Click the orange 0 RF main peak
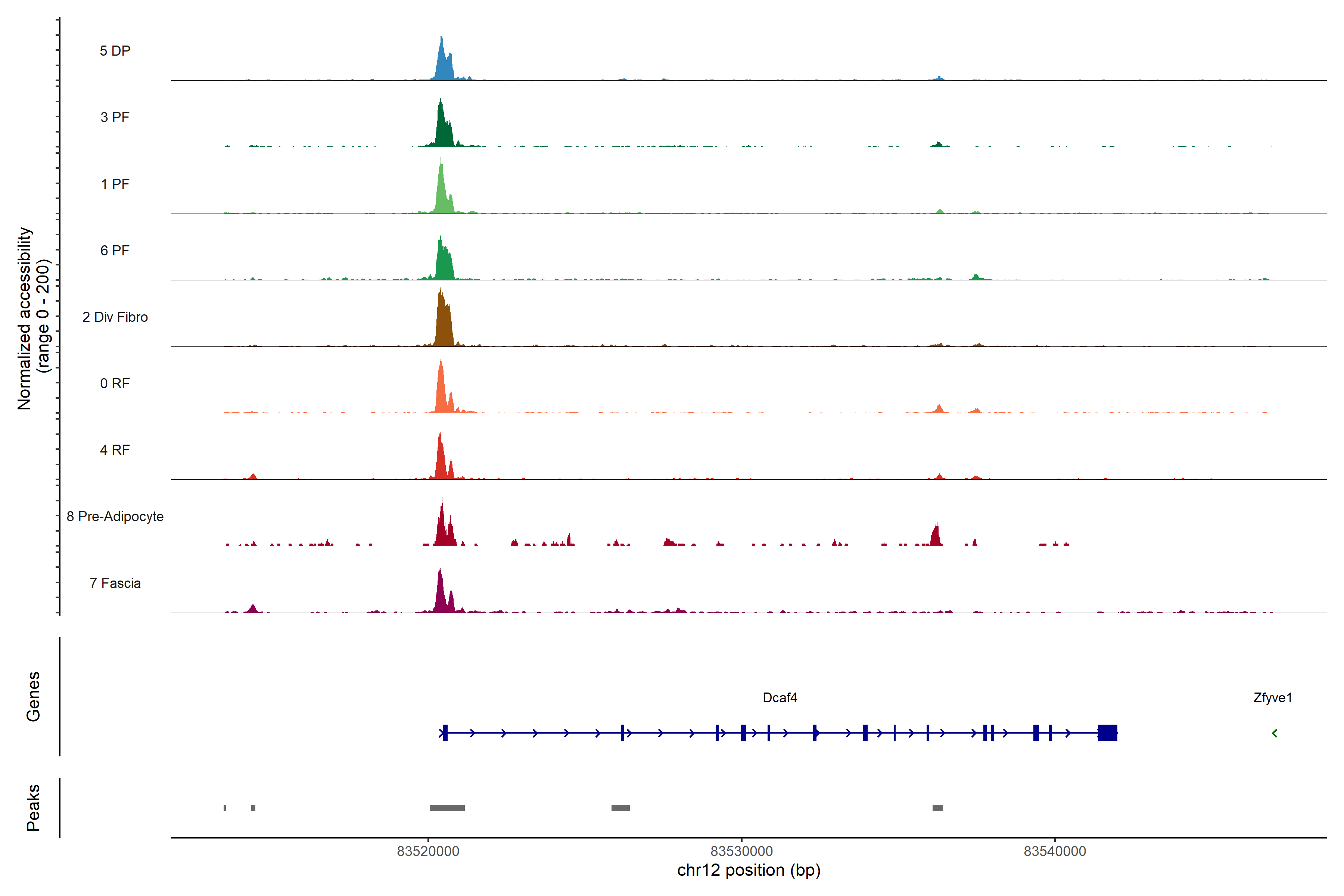 click(441, 391)
